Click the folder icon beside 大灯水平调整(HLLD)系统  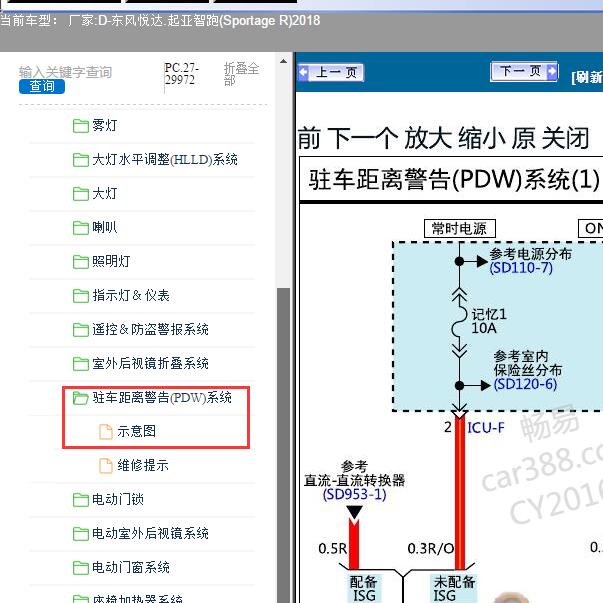point(80,160)
